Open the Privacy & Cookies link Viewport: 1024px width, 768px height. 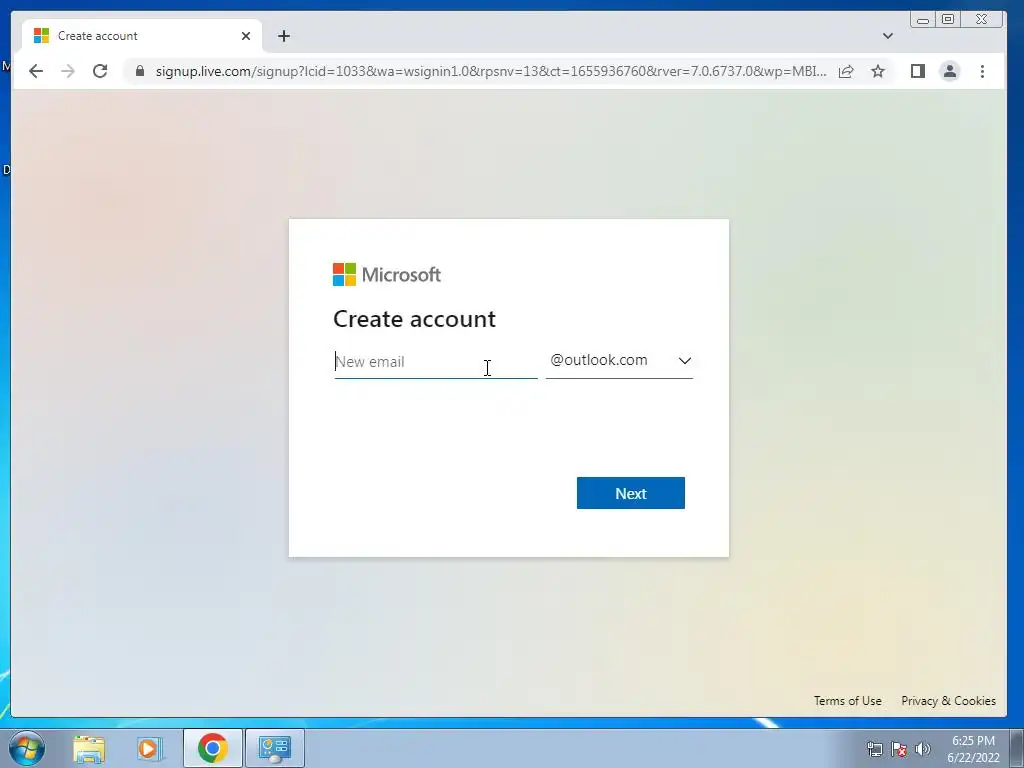coord(948,701)
